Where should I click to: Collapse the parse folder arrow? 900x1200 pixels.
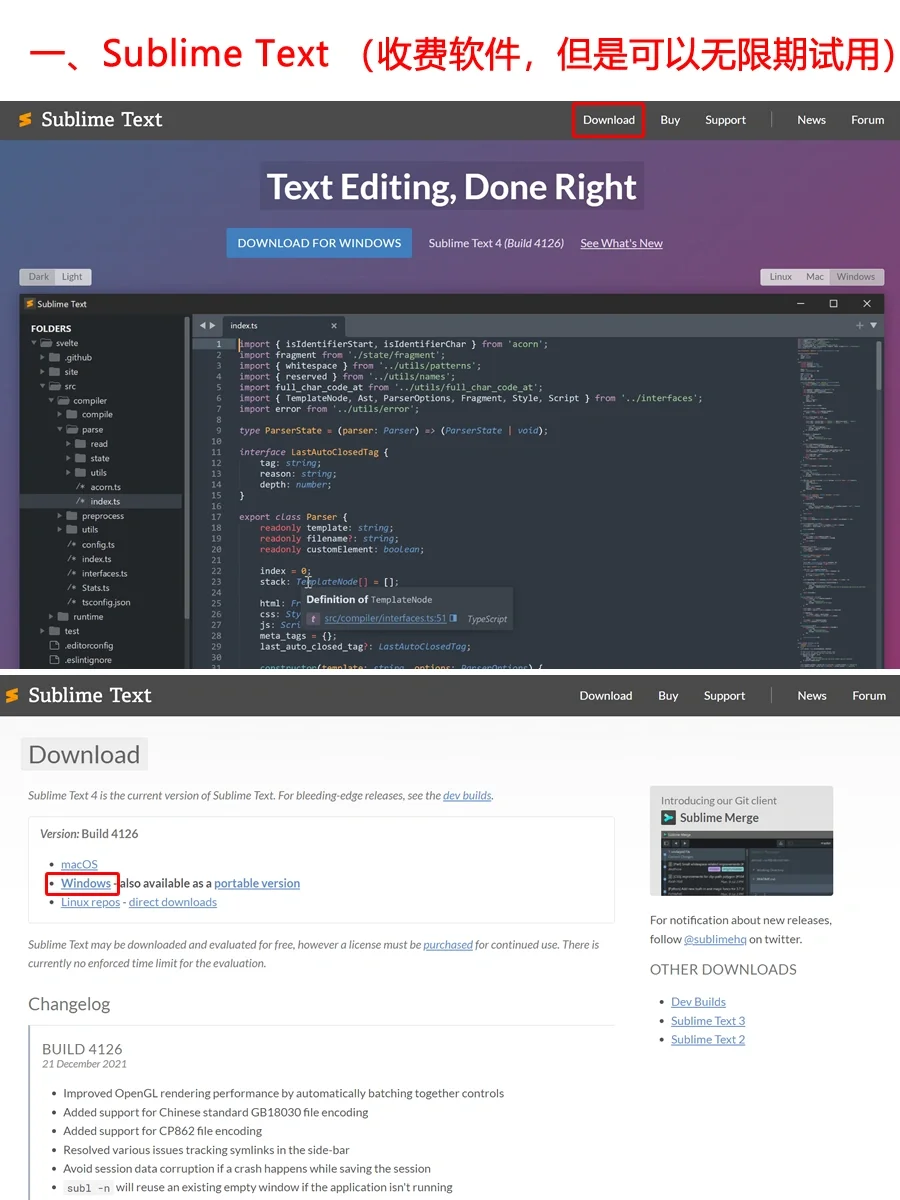click(60, 429)
